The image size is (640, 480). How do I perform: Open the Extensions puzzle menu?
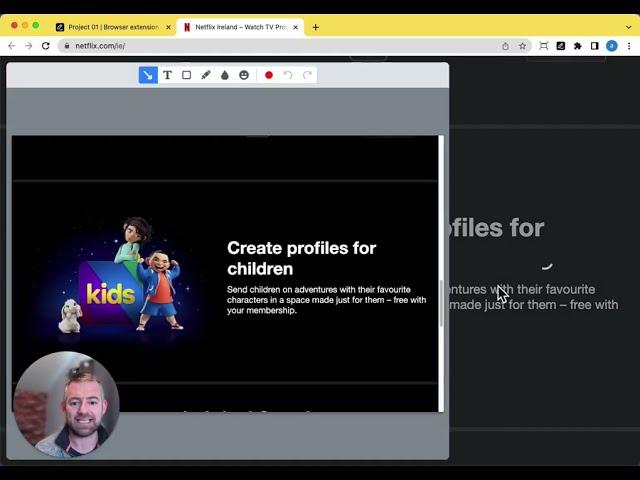[578, 46]
